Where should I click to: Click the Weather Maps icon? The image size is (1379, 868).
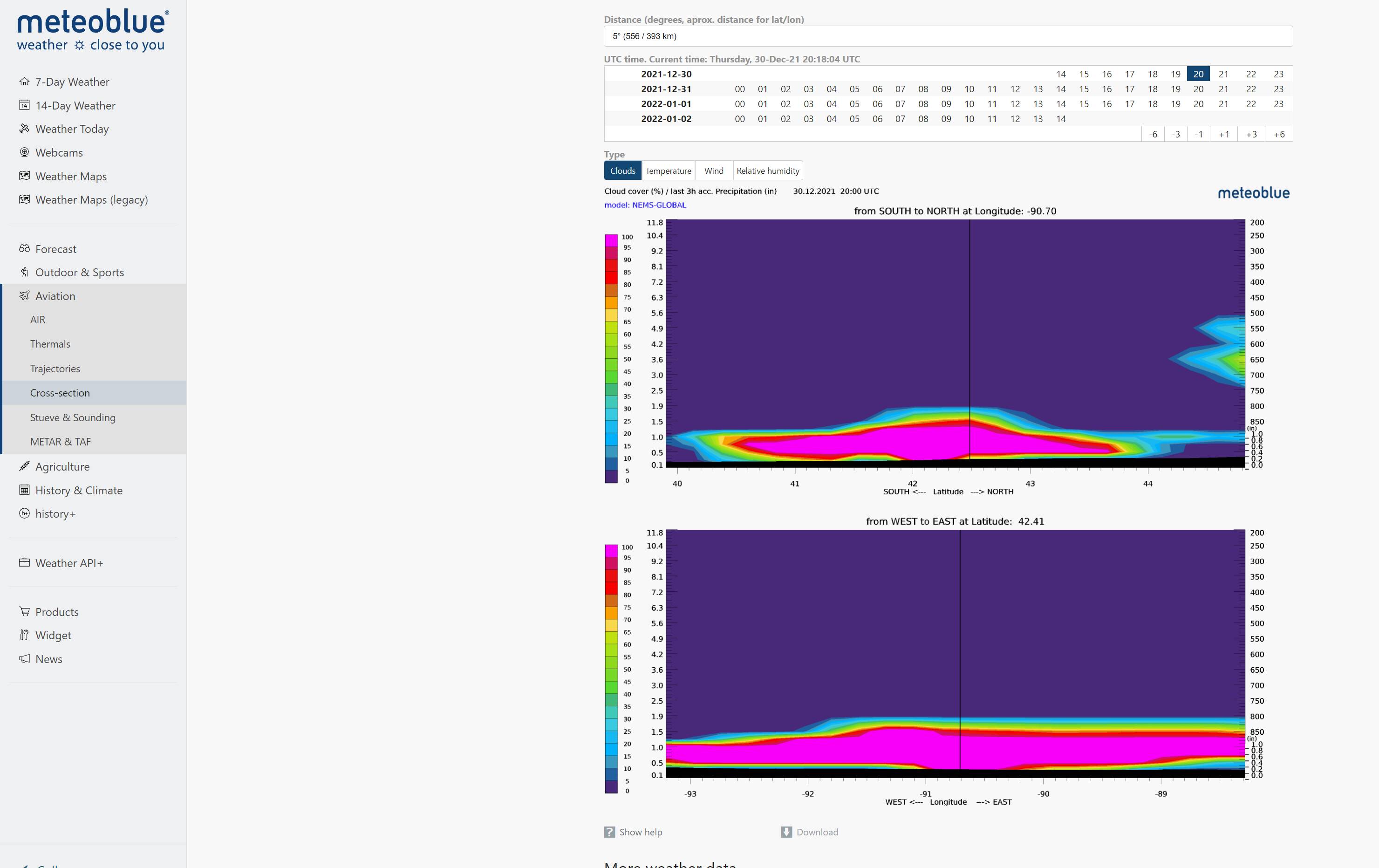[x=24, y=176]
